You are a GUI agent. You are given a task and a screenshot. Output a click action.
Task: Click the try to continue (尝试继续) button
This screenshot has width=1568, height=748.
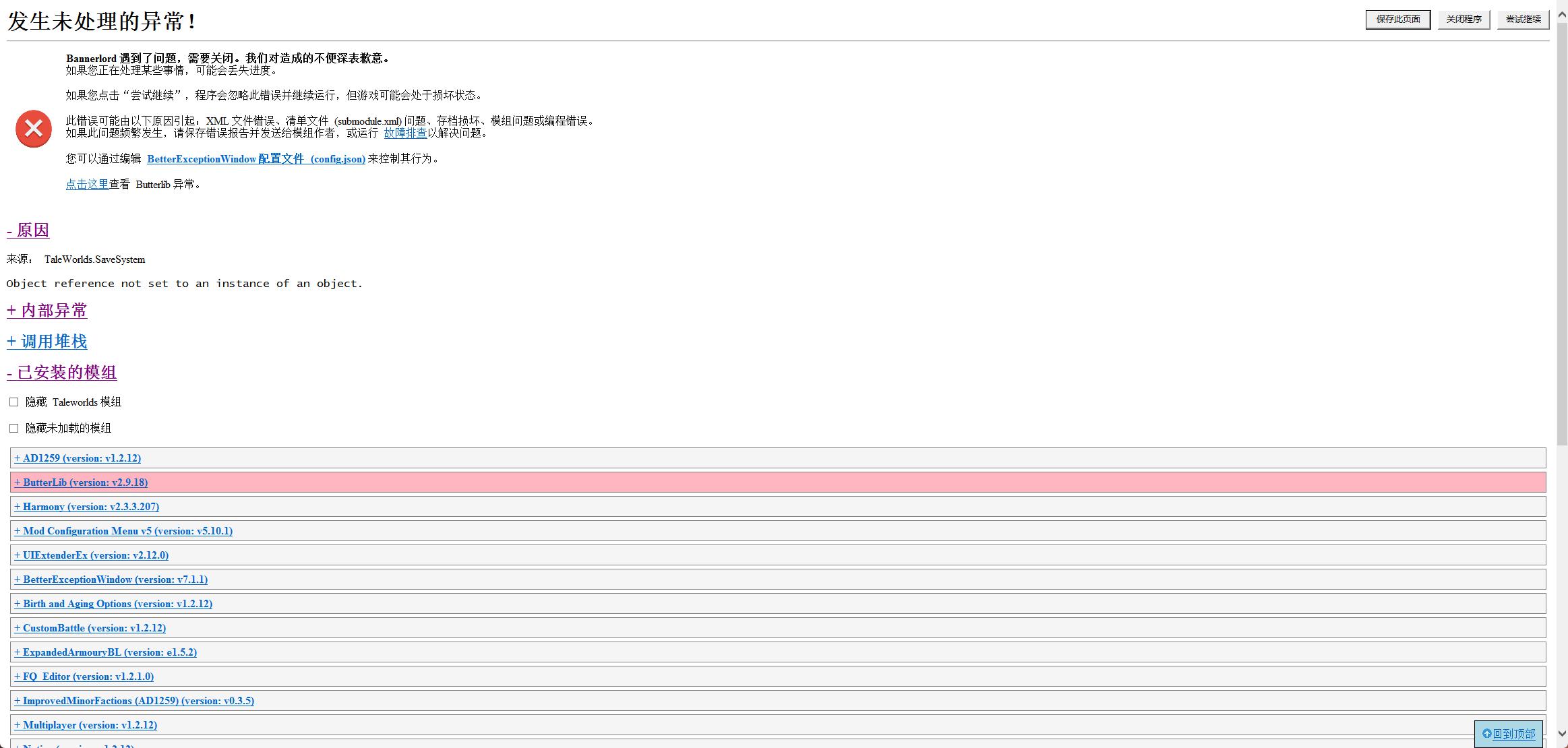[x=1523, y=20]
